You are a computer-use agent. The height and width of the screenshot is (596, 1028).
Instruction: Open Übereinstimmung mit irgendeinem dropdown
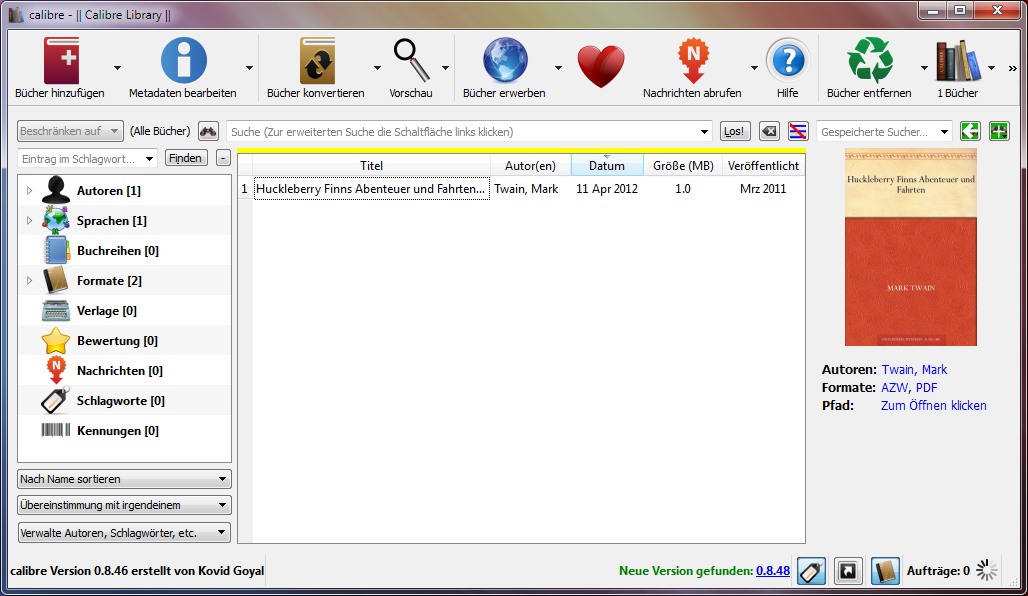coord(125,506)
